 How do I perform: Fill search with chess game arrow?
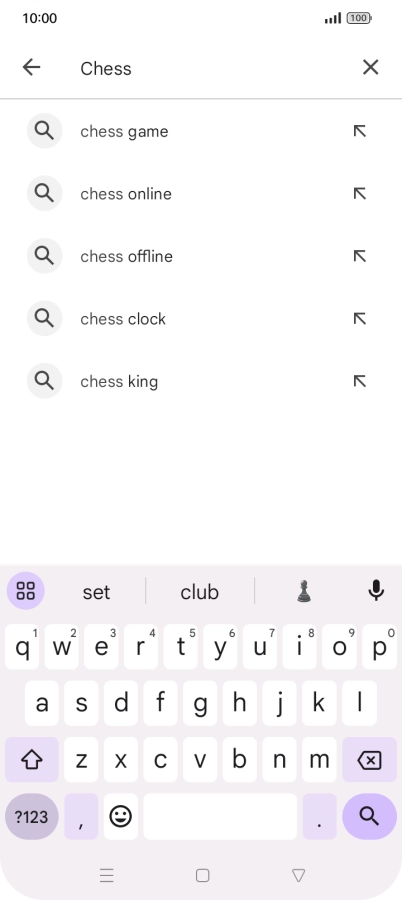[x=360, y=131]
